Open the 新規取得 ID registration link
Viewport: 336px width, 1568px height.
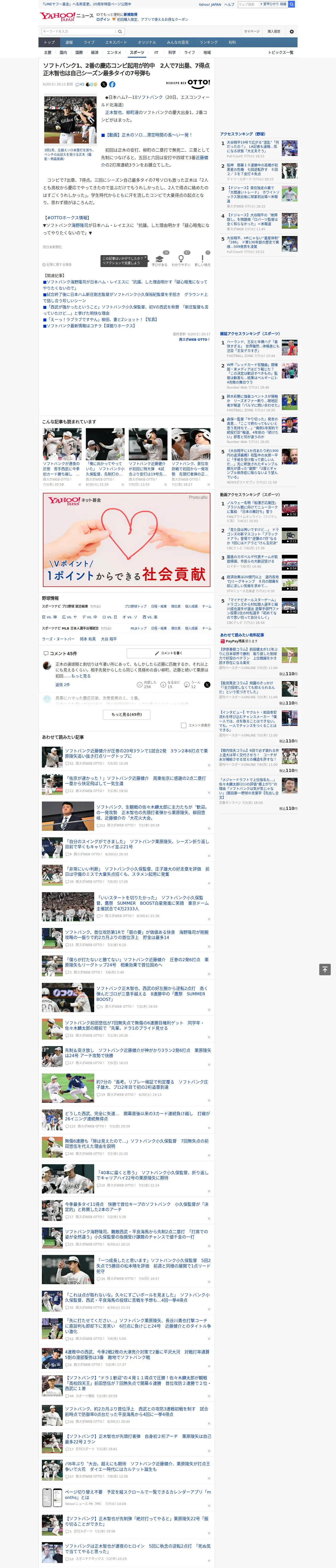pos(131,15)
